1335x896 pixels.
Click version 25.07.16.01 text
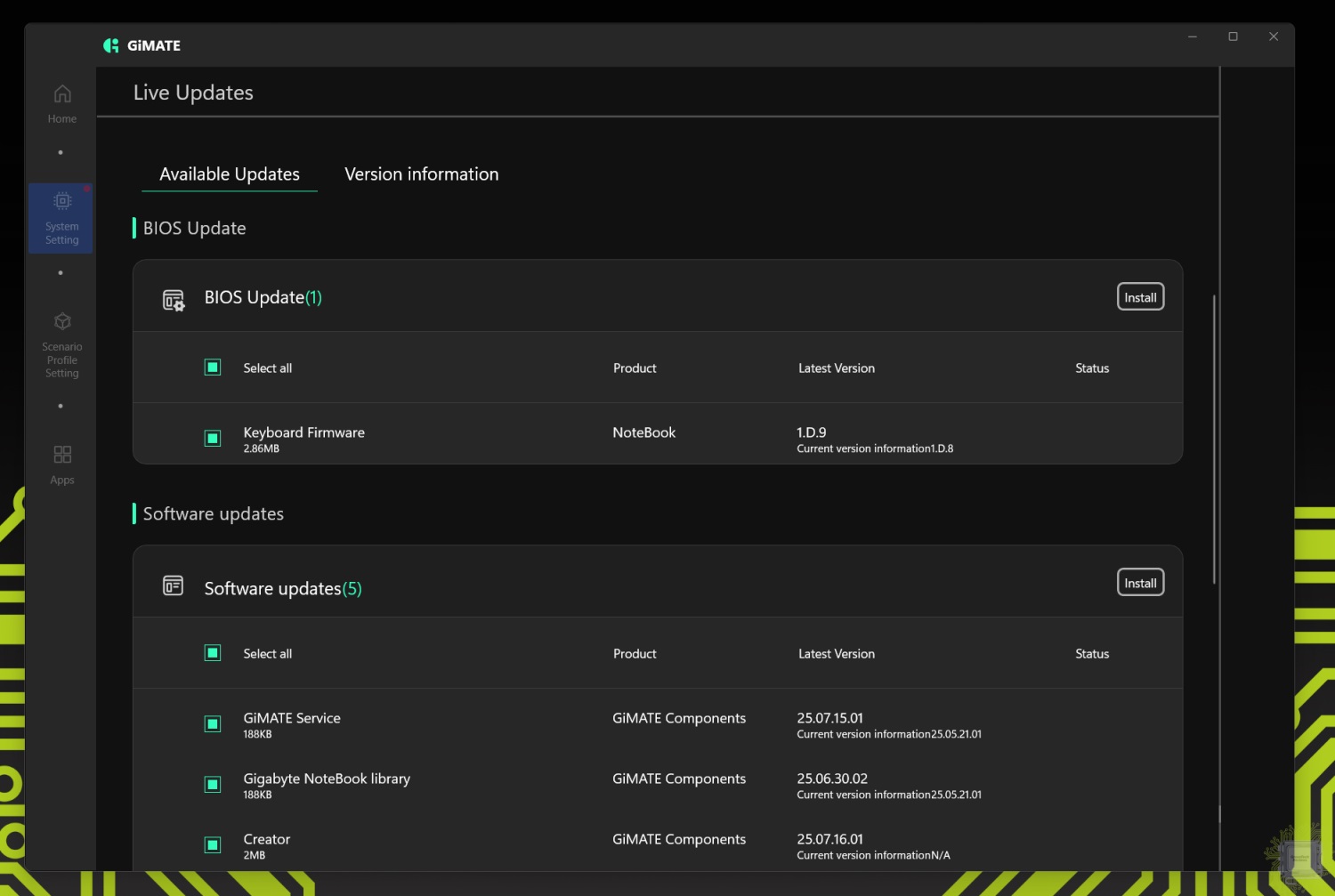830,839
